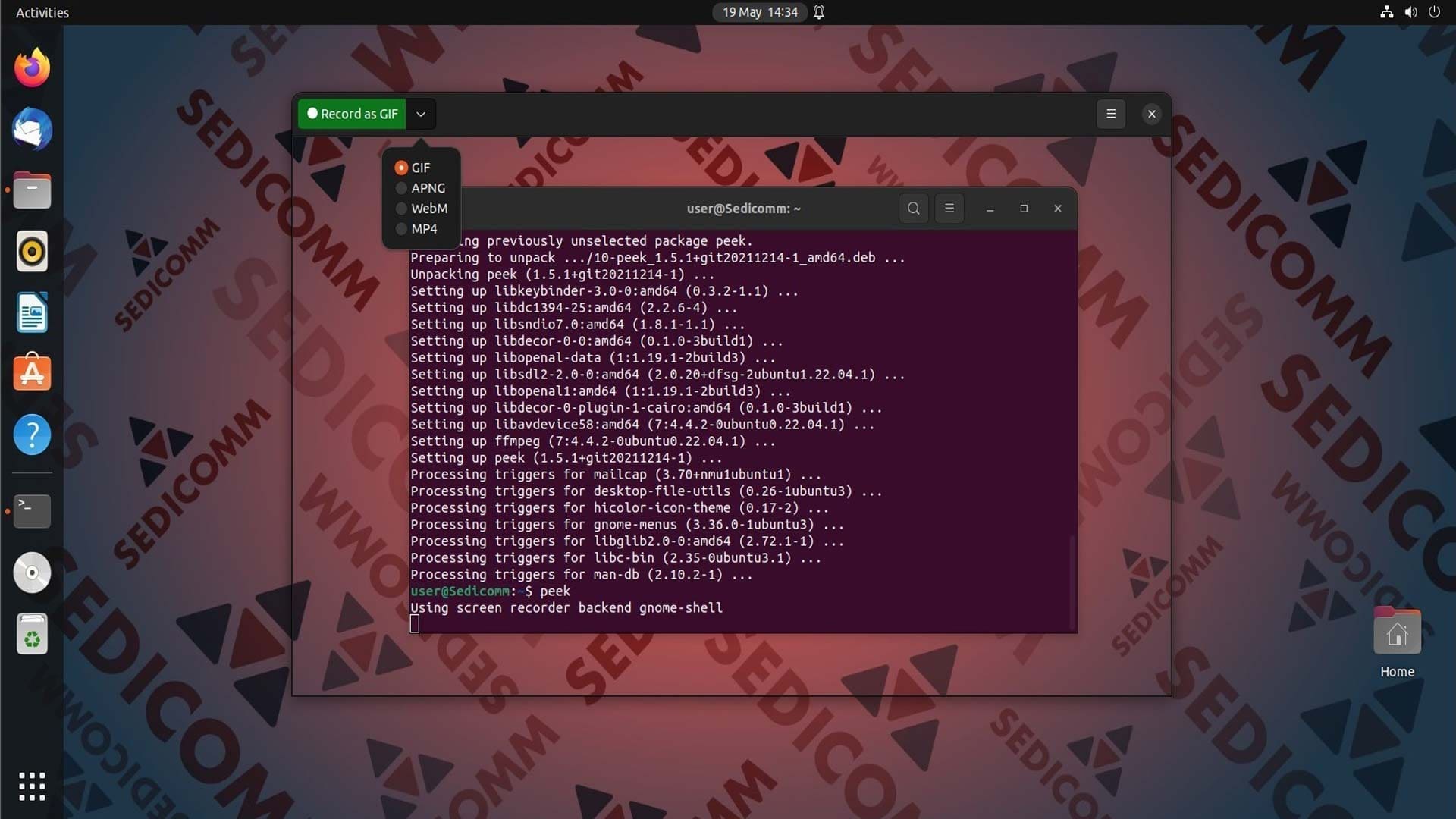
Task: Open the terminal hamburger menu
Action: coord(949,209)
